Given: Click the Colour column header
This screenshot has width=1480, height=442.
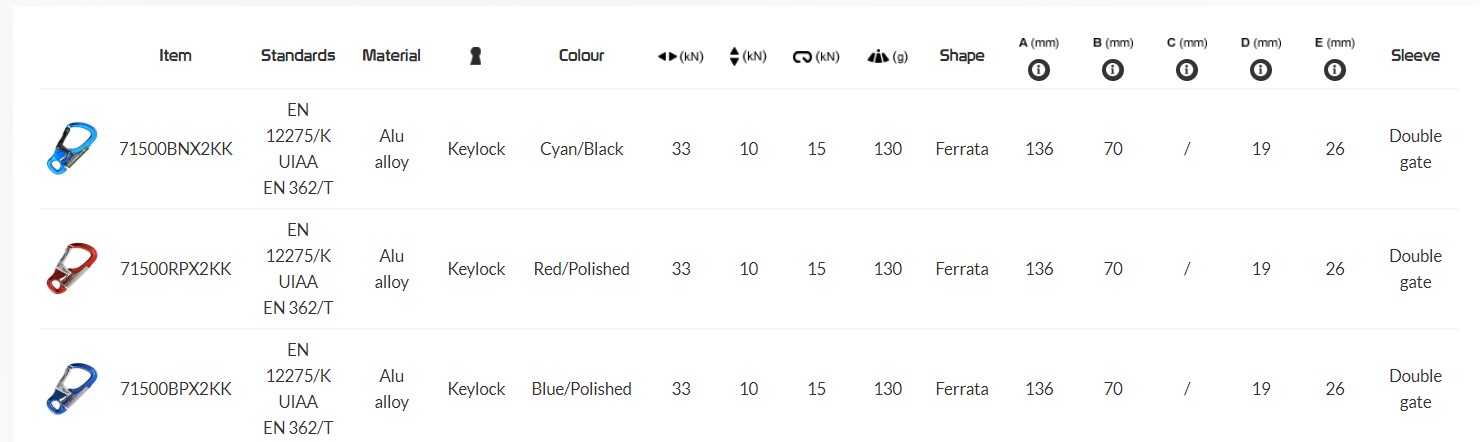Looking at the screenshot, I should pos(581,56).
